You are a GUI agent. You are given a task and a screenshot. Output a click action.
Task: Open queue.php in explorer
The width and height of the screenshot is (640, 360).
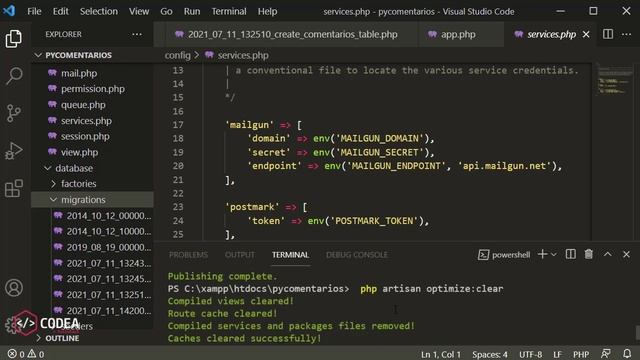92,105
